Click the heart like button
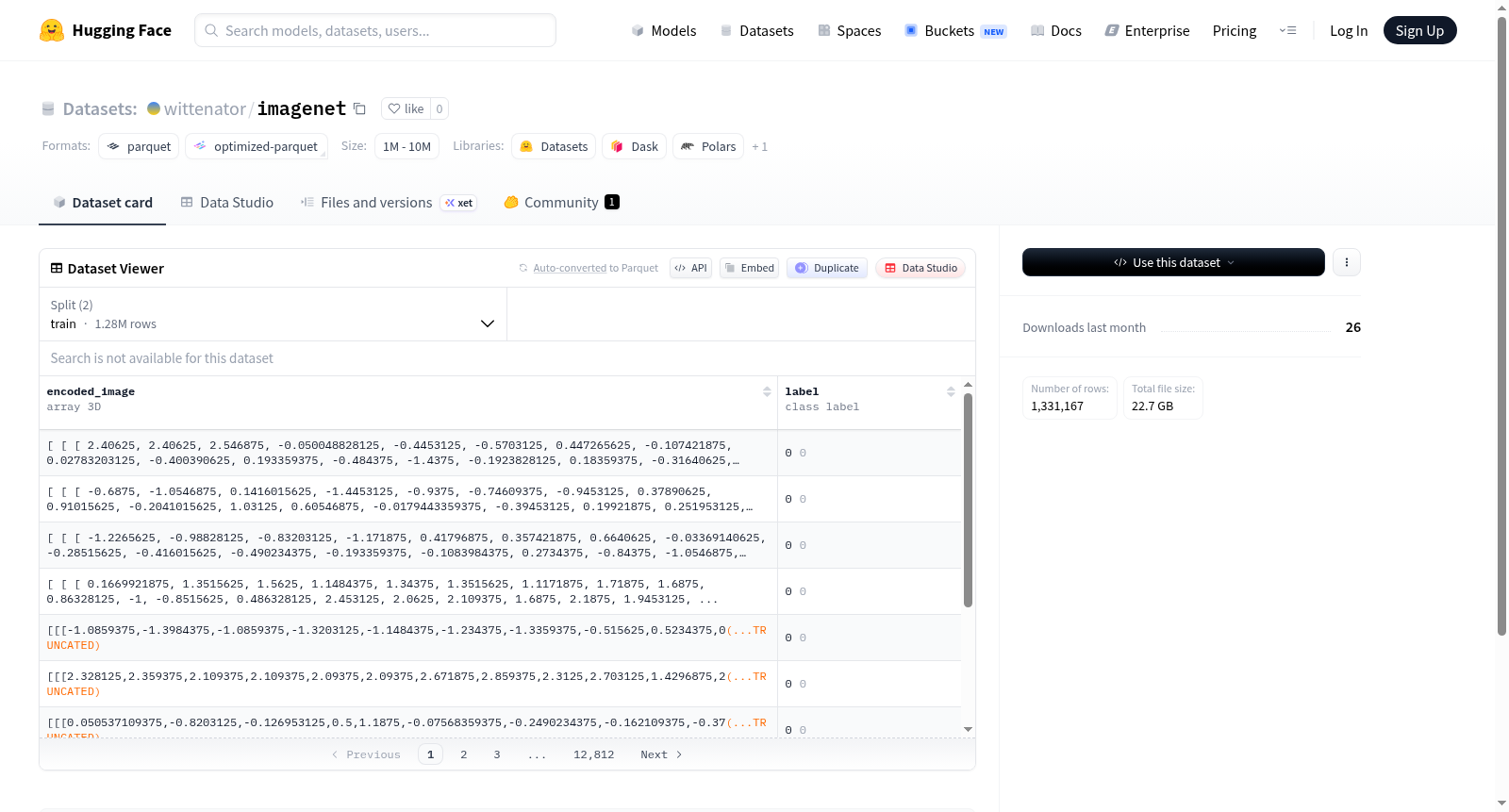The width and height of the screenshot is (1509, 812). coord(406,108)
